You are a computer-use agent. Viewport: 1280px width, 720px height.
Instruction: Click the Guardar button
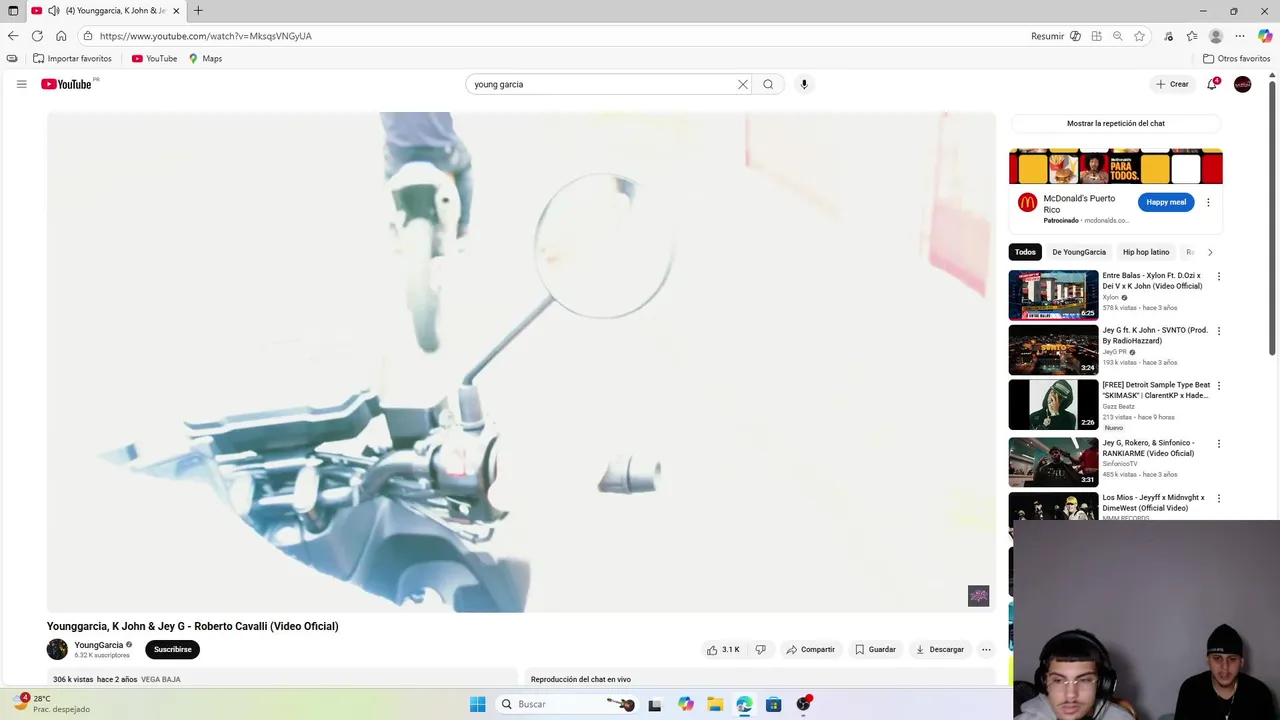click(875, 650)
